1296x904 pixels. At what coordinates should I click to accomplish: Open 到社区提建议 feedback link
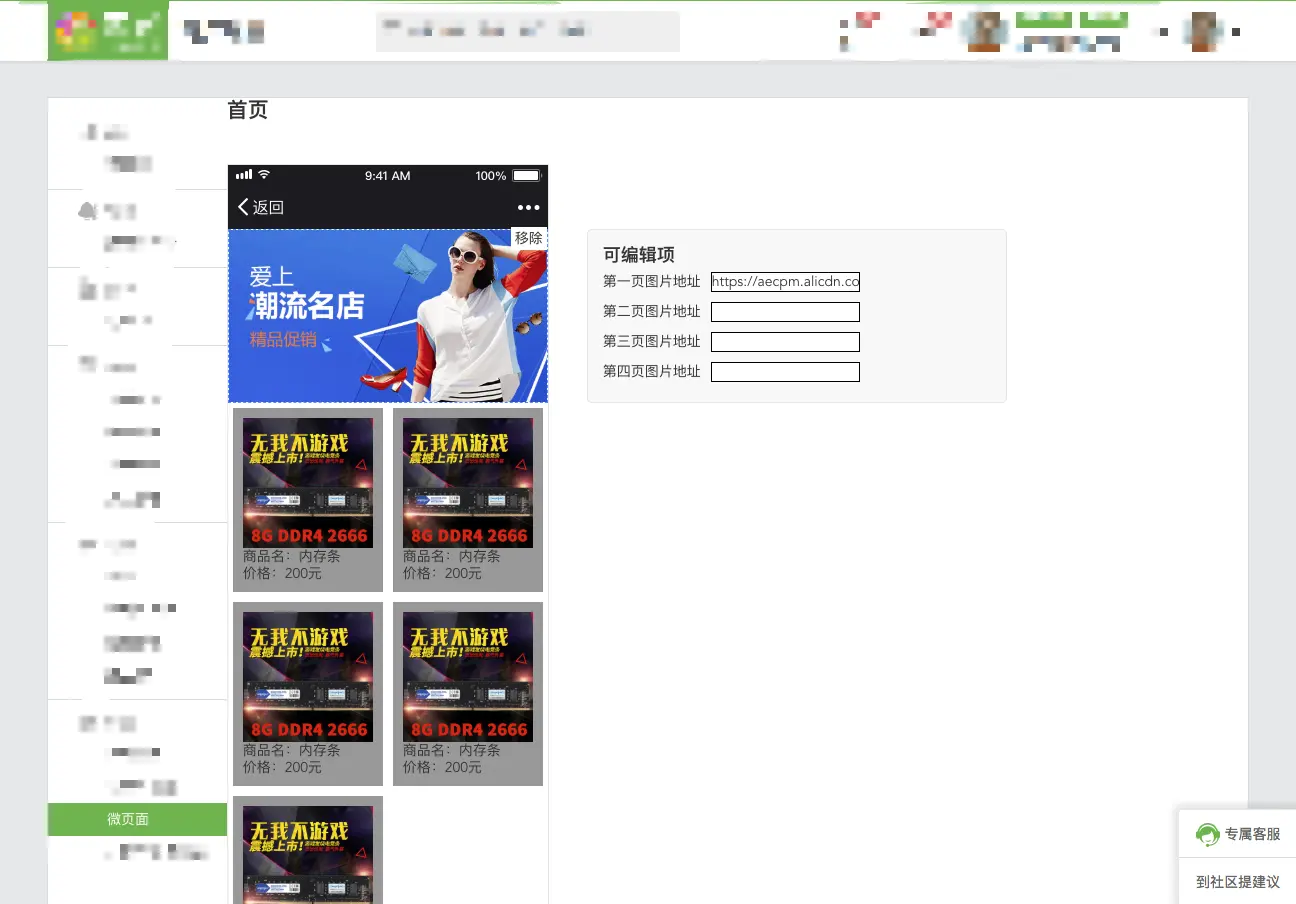coord(1238,882)
